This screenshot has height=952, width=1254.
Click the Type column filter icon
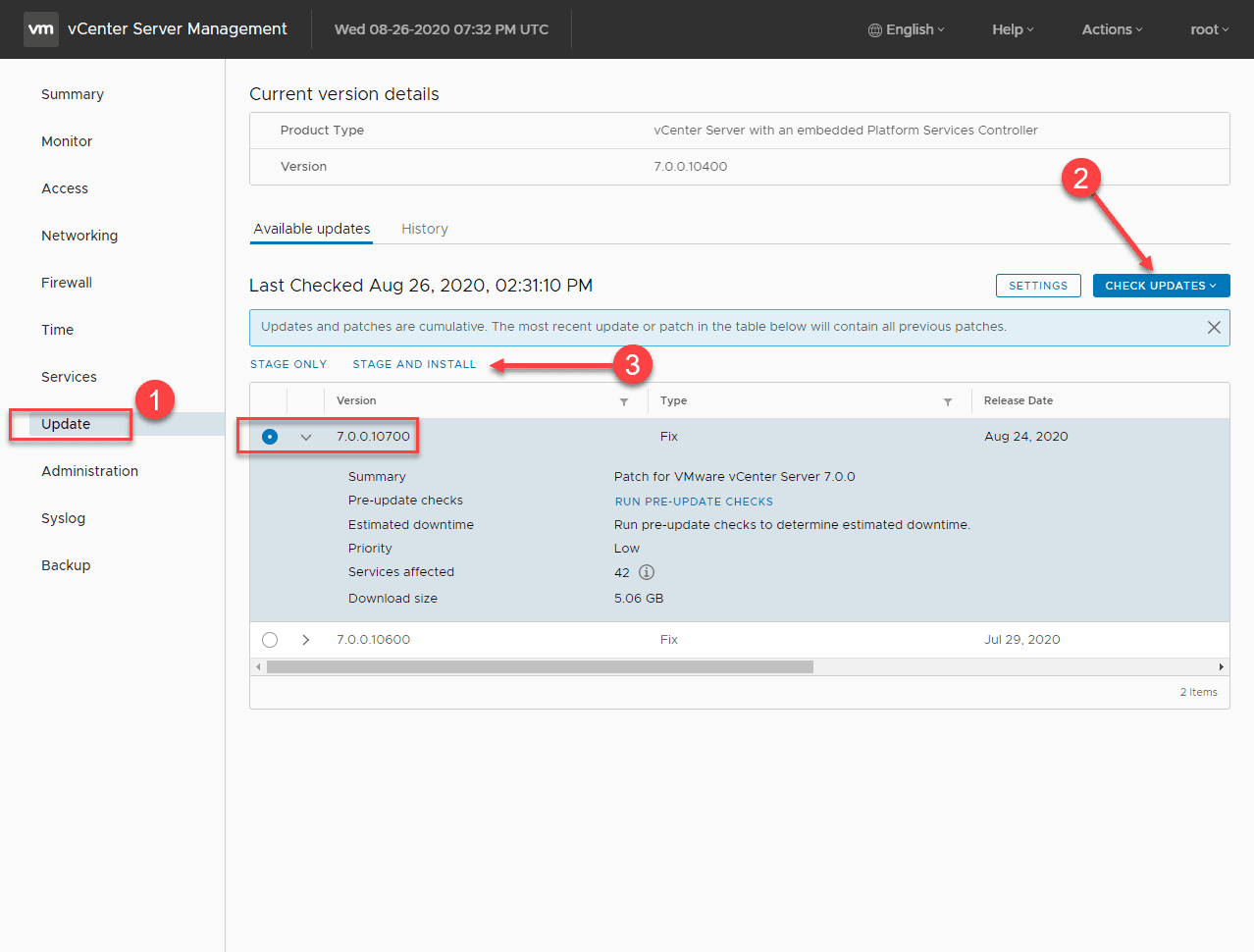(948, 401)
